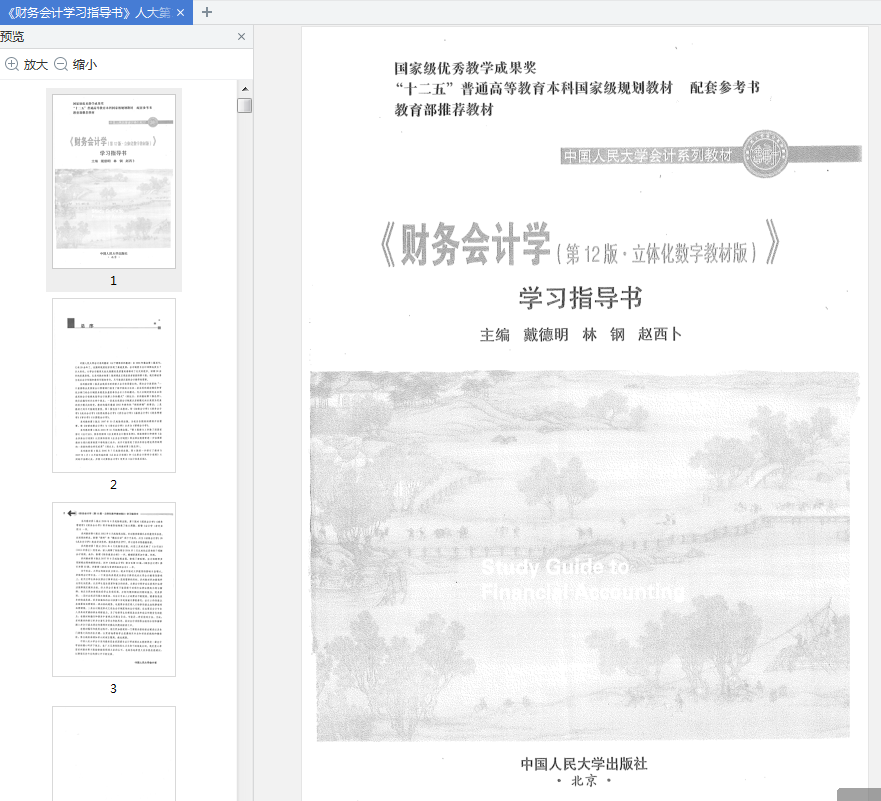The height and width of the screenshot is (801, 881).
Task: Click the 中国人民大学会计系列教材 banner text
Action: [648, 155]
